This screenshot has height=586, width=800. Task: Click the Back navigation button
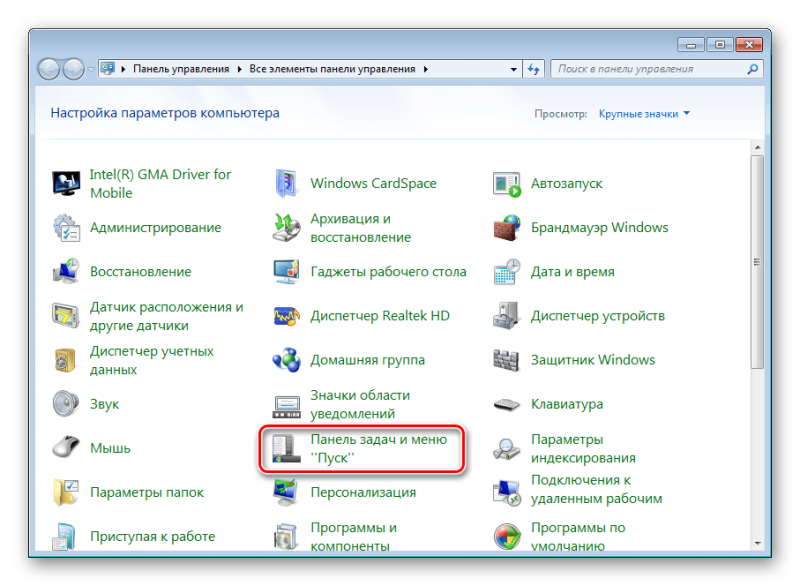tap(49, 69)
